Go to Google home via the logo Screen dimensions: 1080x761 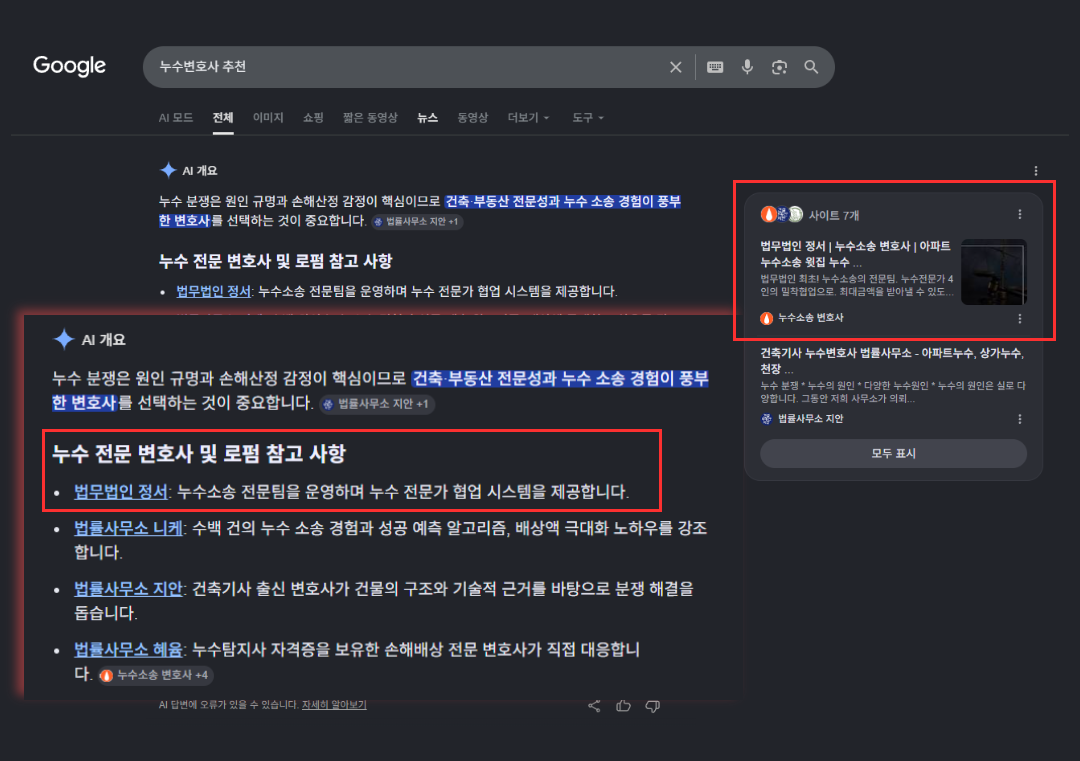click(70, 66)
